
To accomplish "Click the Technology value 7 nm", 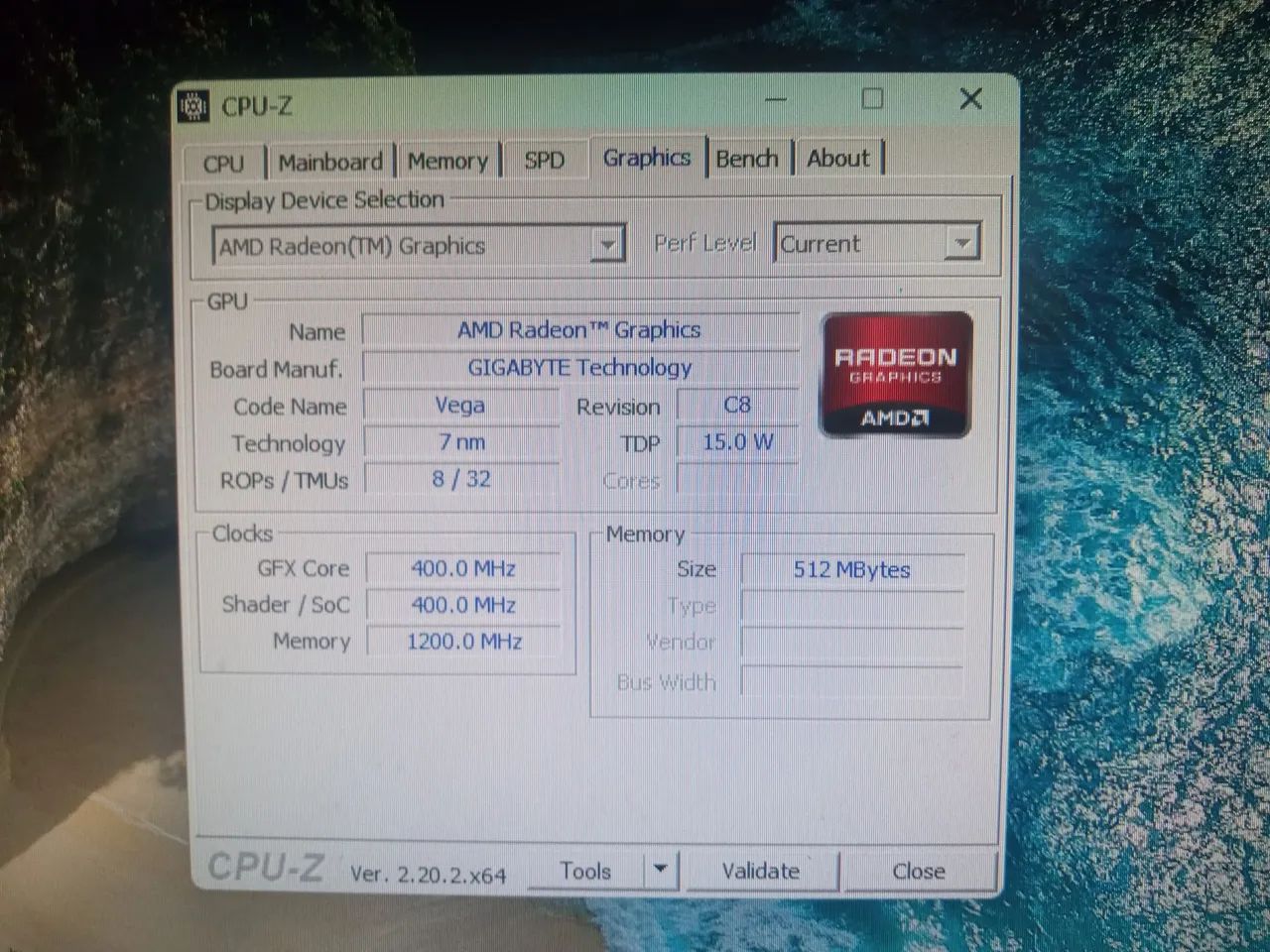I will 461,442.
